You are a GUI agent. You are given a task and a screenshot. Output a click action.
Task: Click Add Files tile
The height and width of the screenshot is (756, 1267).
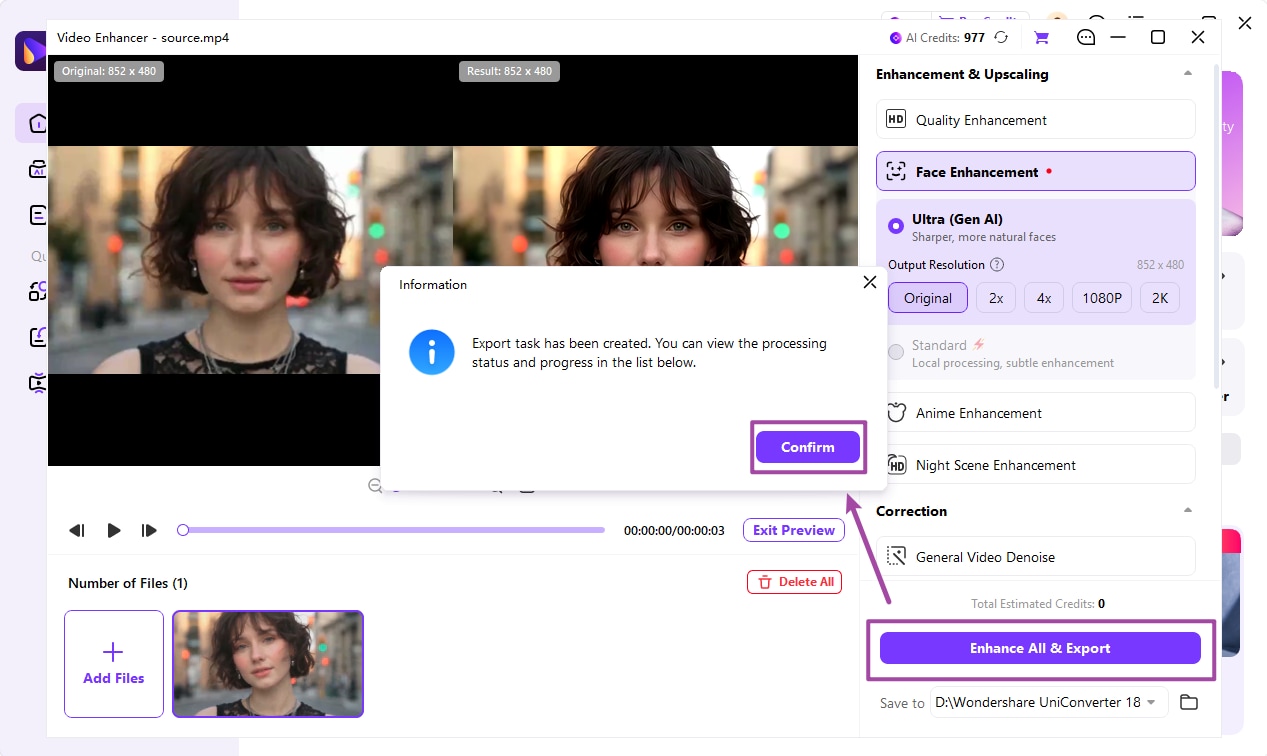tap(114, 664)
